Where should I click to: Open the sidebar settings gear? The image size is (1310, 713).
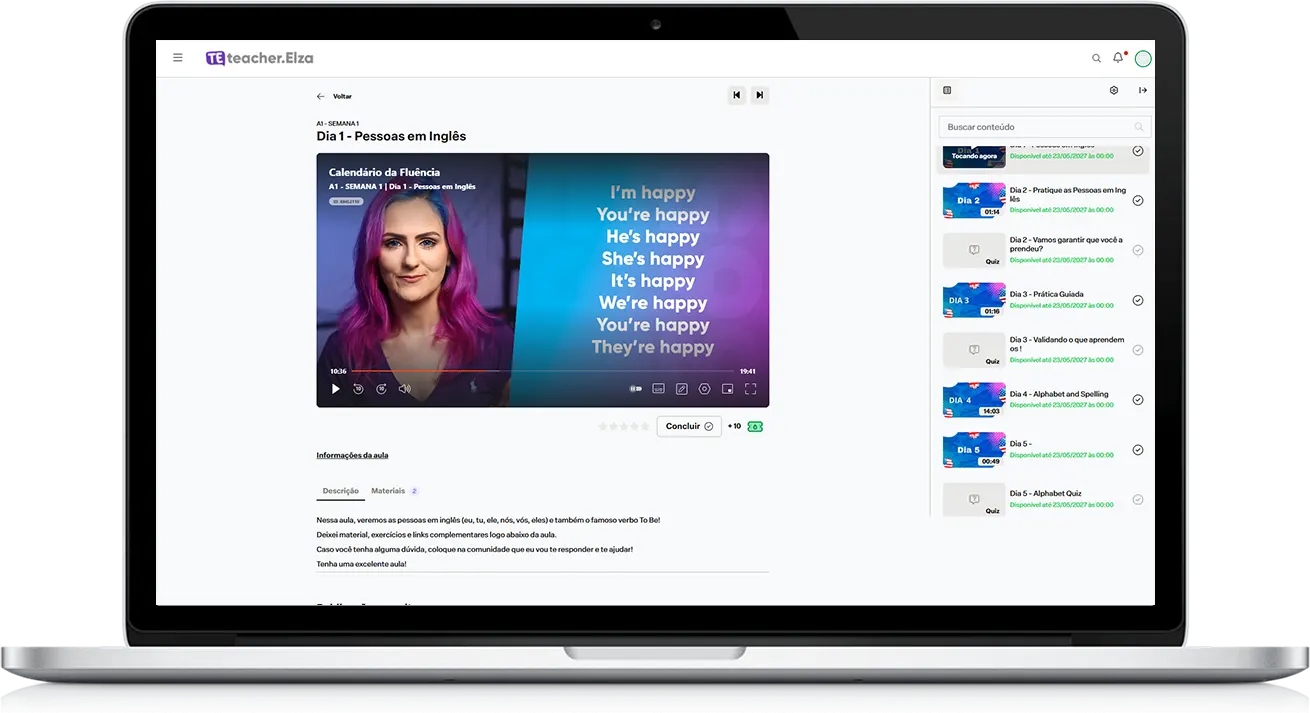tap(1114, 90)
